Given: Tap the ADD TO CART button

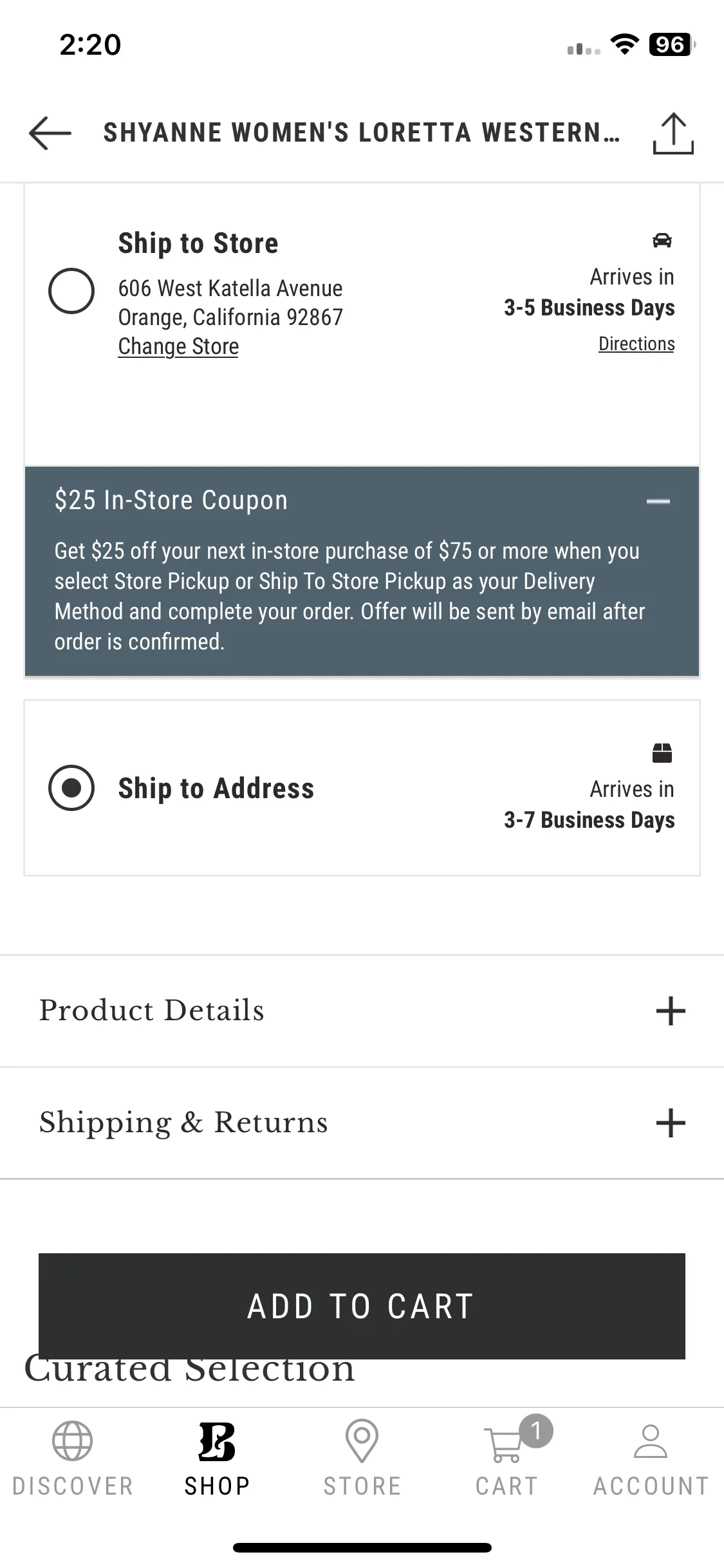Looking at the screenshot, I should pos(362,1306).
